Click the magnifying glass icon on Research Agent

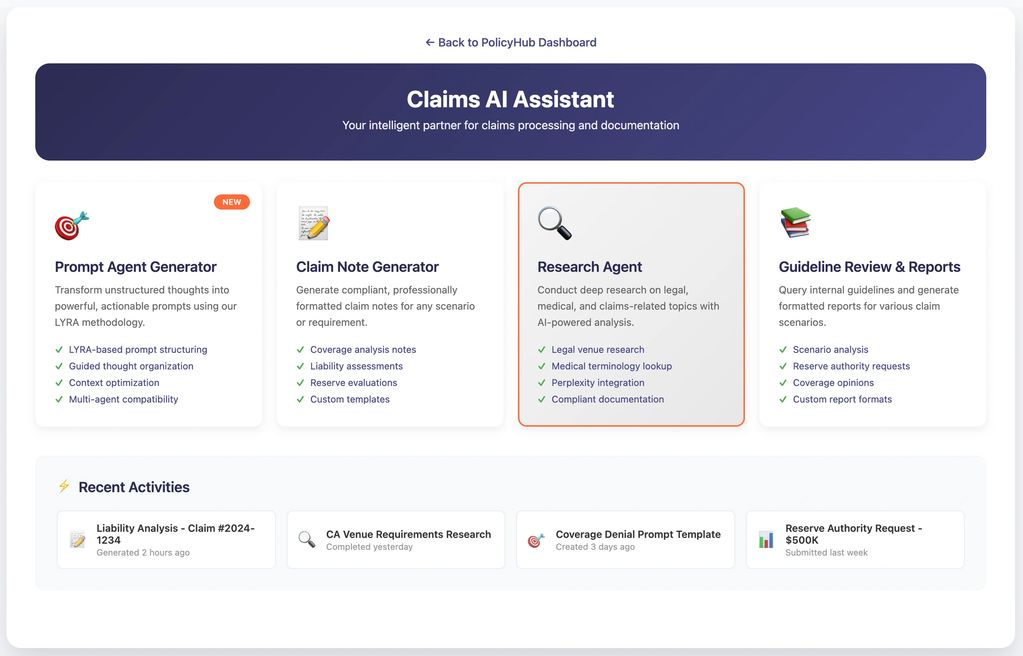[x=554, y=224]
